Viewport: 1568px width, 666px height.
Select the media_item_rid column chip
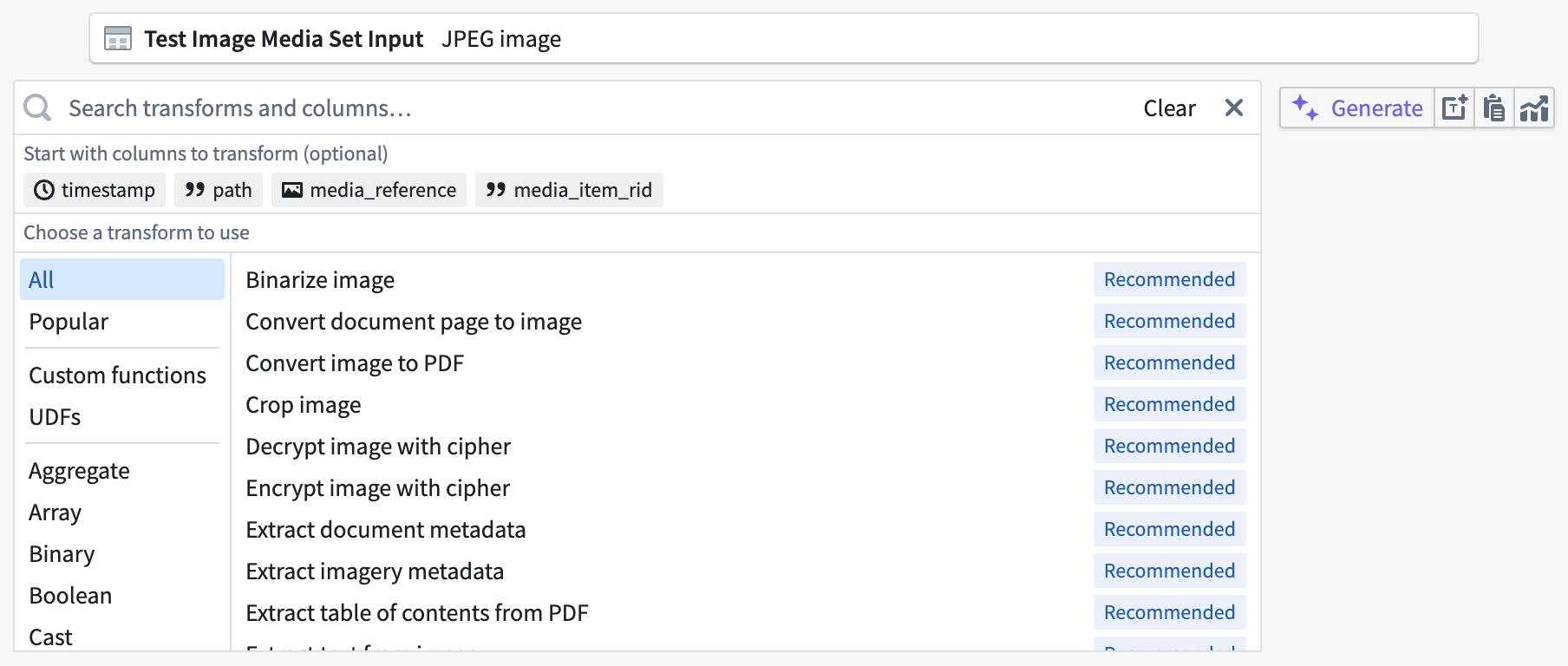[x=569, y=190]
